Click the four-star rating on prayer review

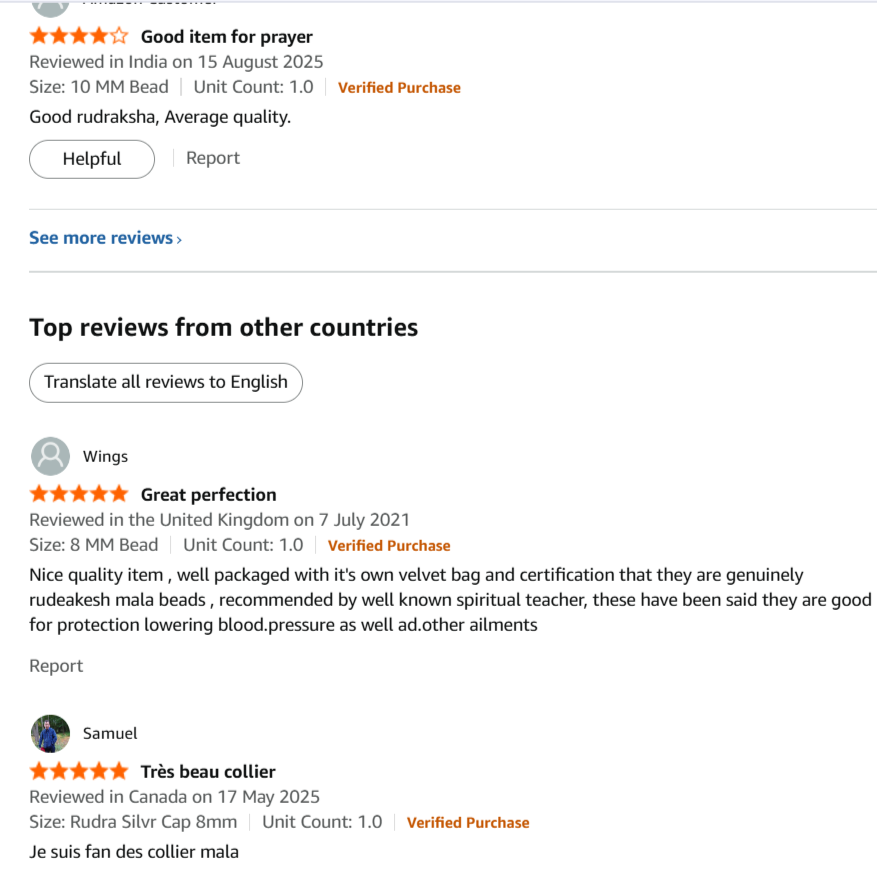79,37
